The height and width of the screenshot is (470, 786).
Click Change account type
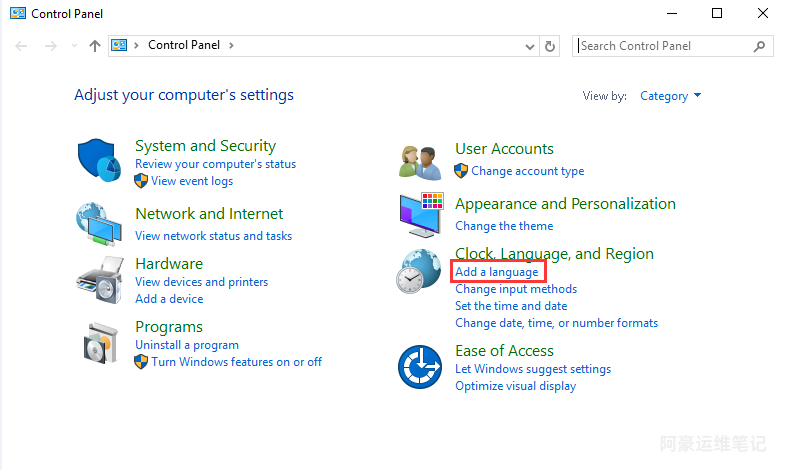(x=527, y=171)
